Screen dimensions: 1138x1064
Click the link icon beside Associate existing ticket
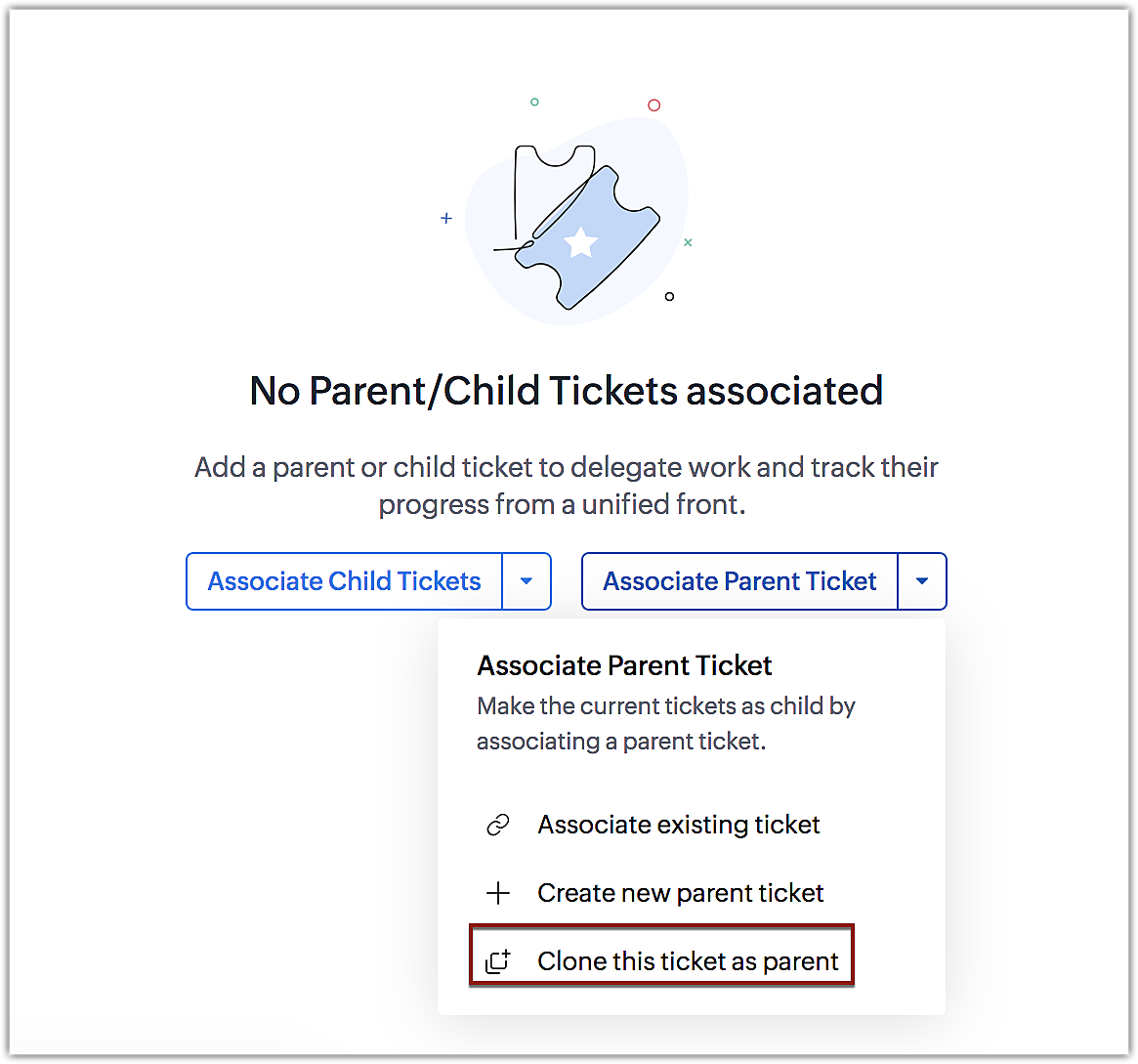(498, 826)
